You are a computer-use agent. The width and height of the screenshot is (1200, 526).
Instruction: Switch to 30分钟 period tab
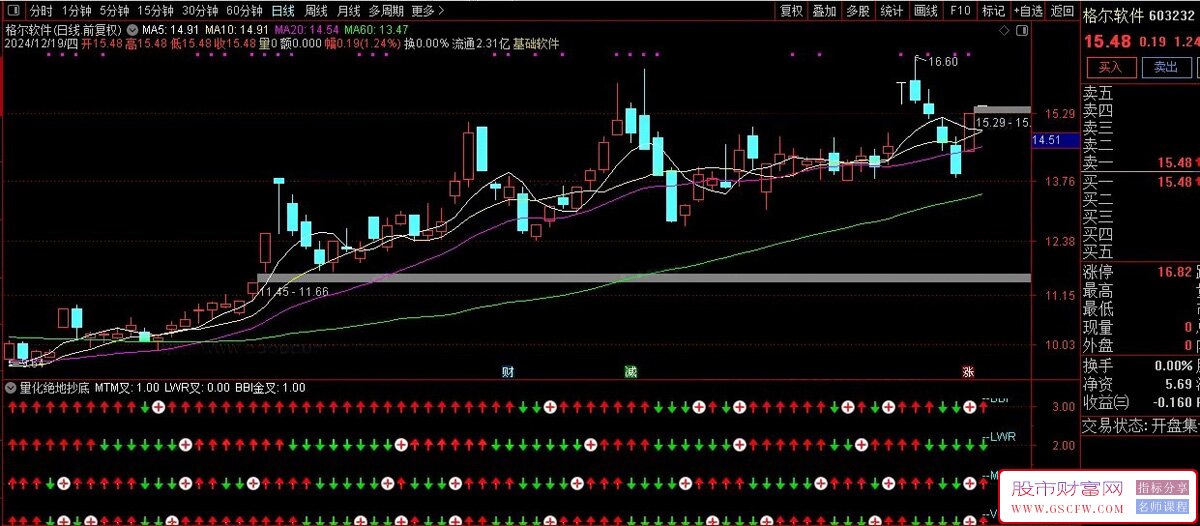199,11
